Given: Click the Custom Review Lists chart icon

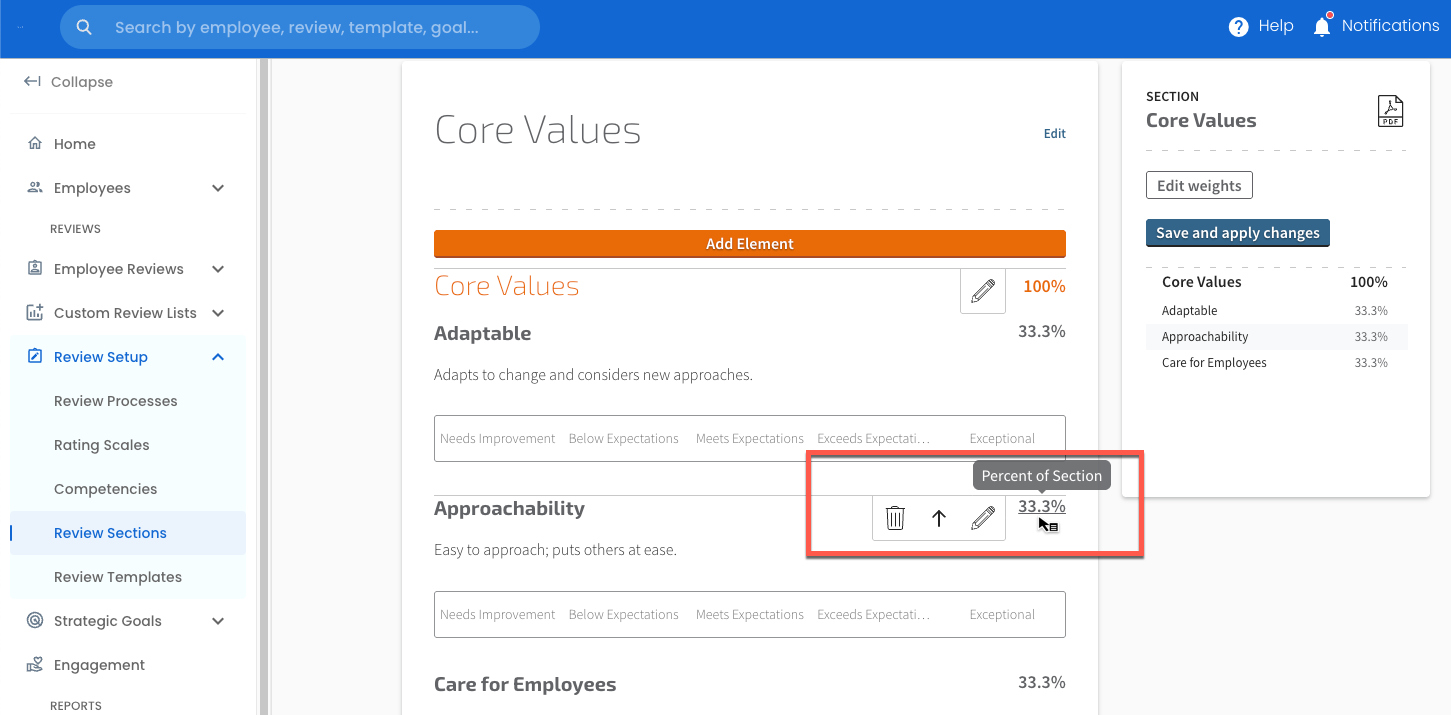Looking at the screenshot, I should click(x=35, y=313).
